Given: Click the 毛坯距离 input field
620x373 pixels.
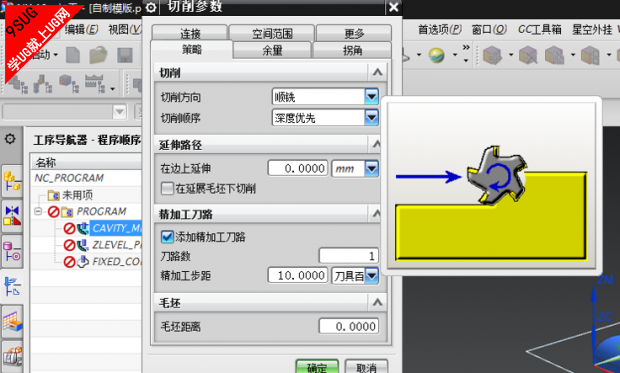Looking at the screenshot, I should [348, 326].
